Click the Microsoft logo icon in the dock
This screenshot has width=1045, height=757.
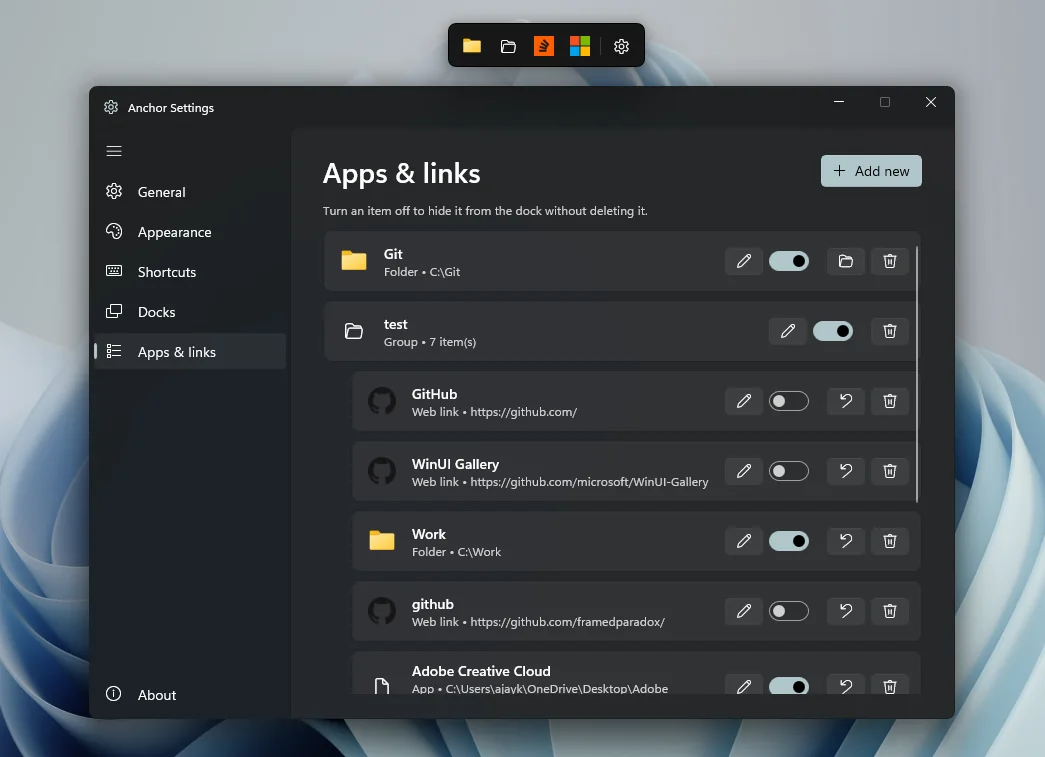[580, 46]
